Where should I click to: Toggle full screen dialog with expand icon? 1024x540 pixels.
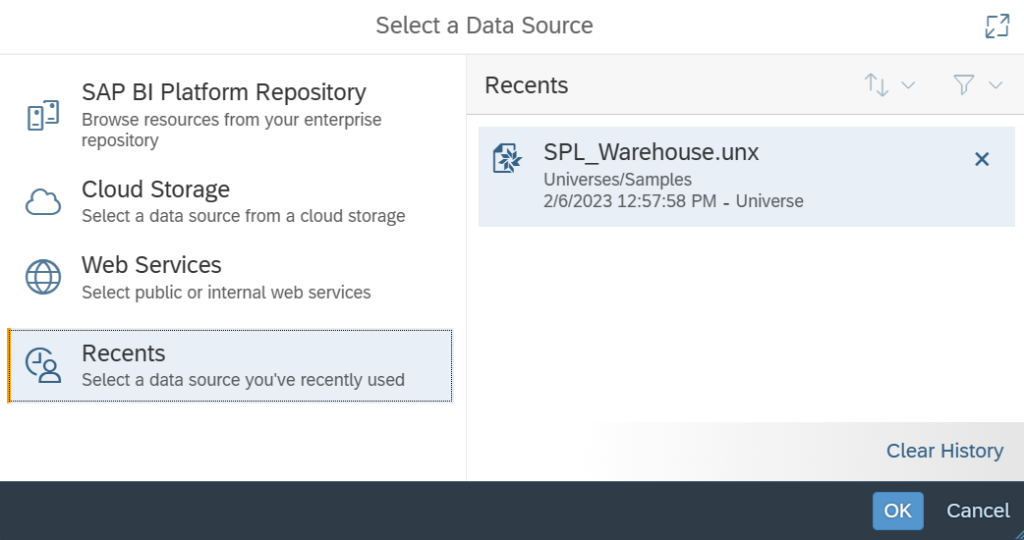click(997, 26)
